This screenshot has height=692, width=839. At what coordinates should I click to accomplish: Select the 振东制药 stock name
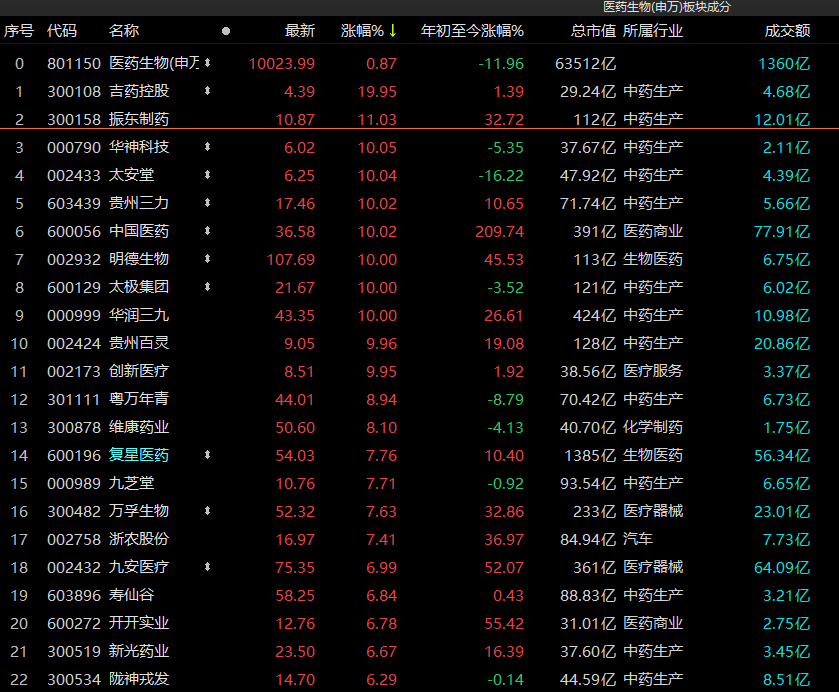139,119
